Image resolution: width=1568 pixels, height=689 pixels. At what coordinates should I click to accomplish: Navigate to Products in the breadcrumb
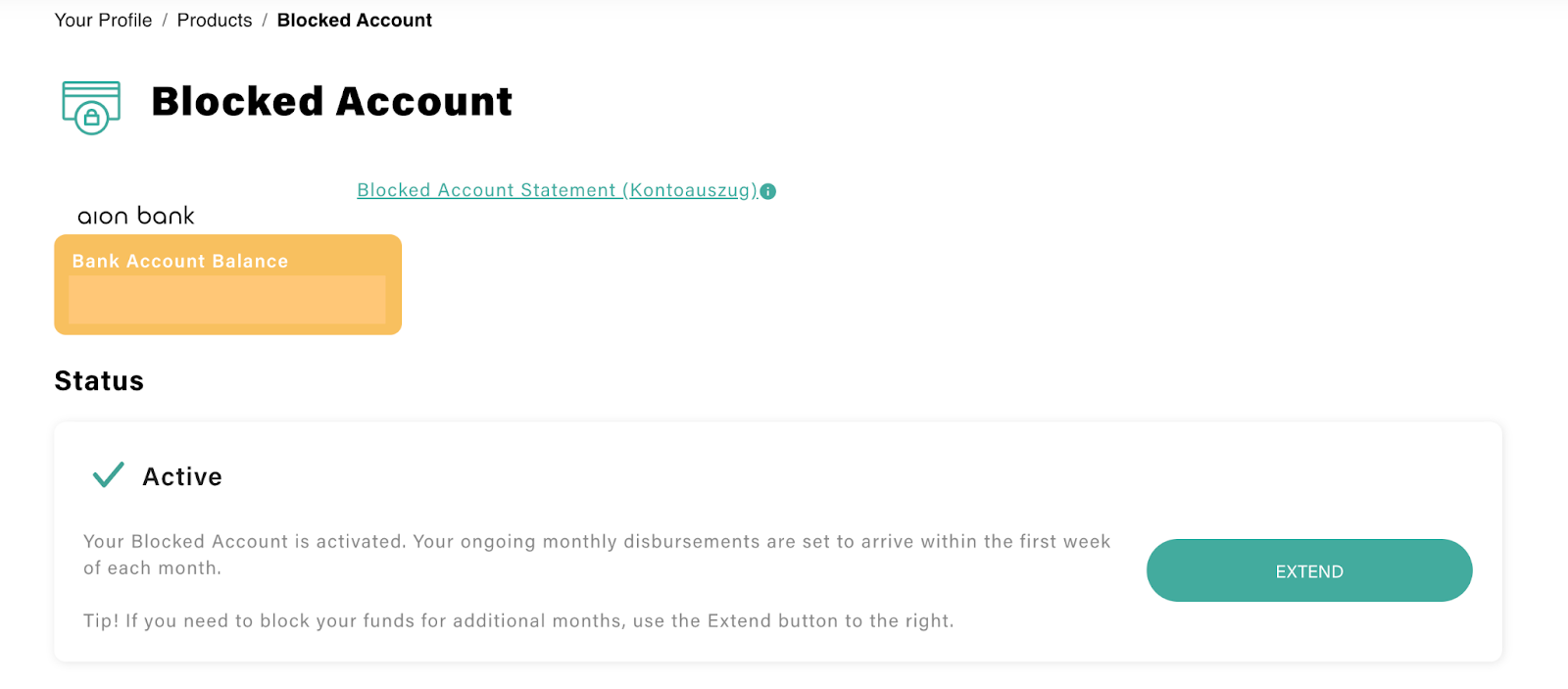tap(215, 21)
